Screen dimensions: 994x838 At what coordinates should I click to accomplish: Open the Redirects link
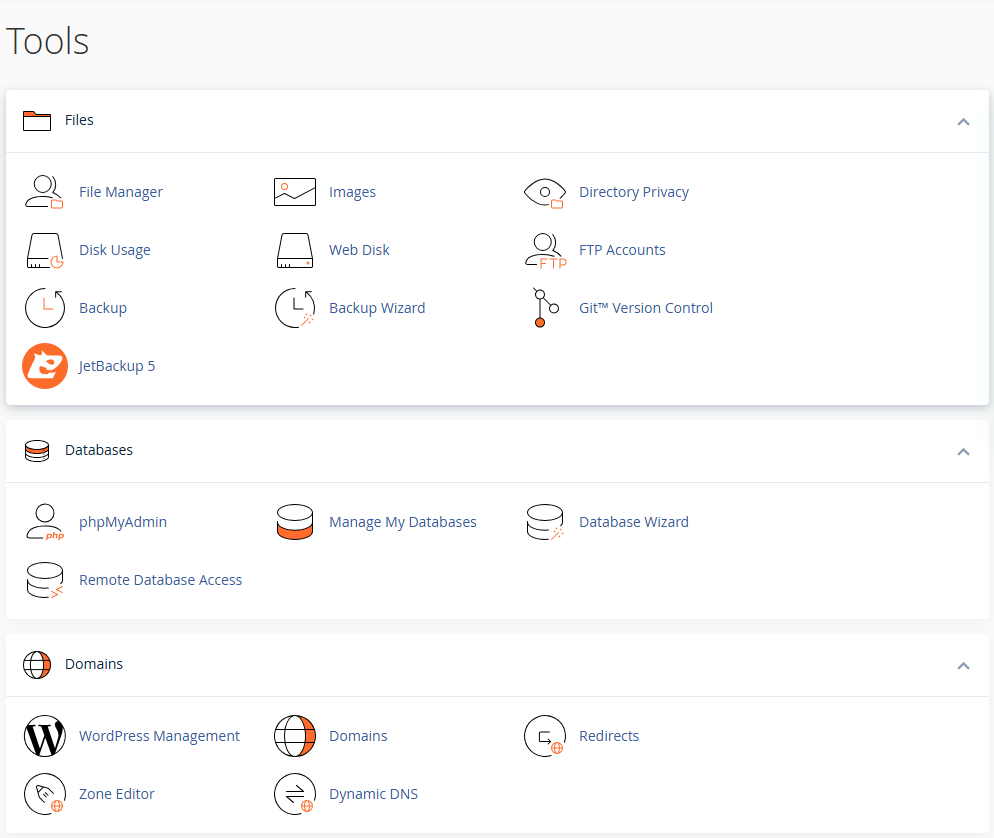609,737
